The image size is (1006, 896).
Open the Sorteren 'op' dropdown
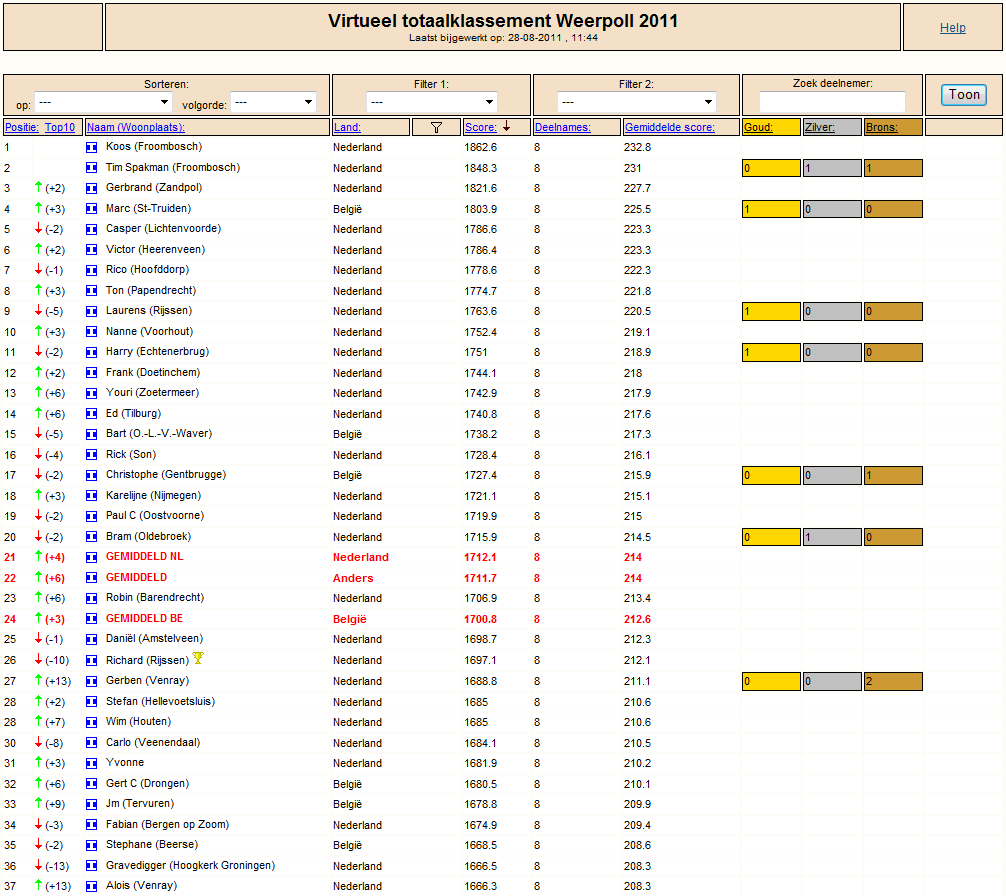pos(103,102)
